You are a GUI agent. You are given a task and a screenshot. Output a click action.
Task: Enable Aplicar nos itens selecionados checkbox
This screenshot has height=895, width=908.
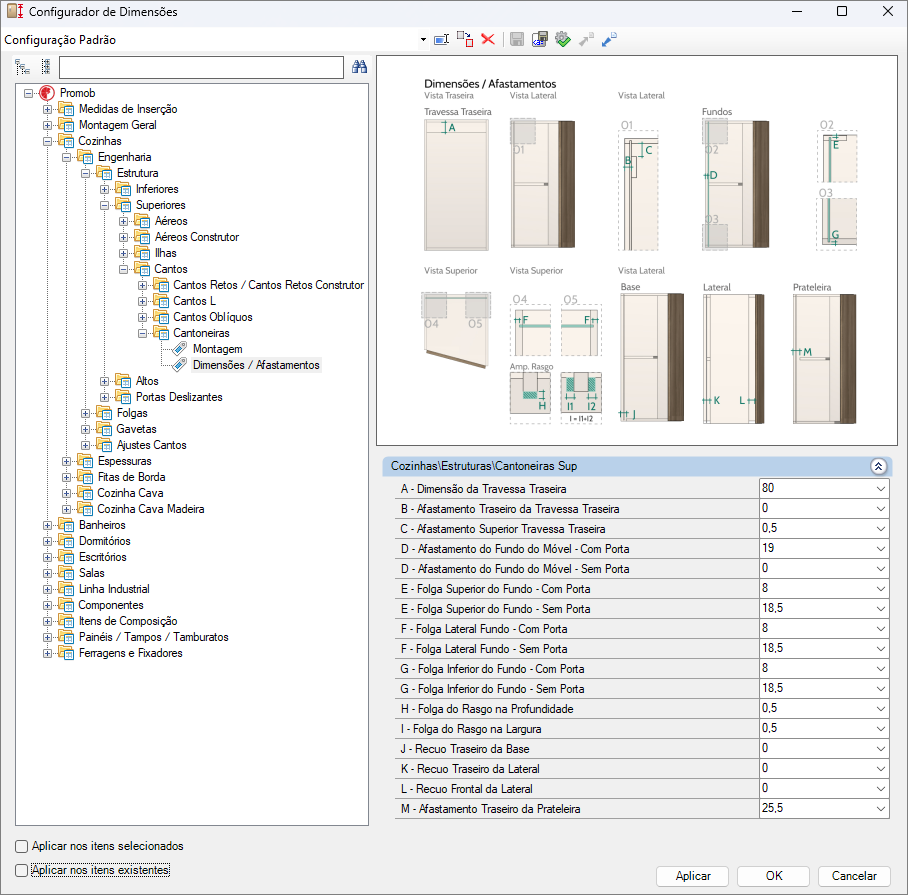click(x=21, y=846)
